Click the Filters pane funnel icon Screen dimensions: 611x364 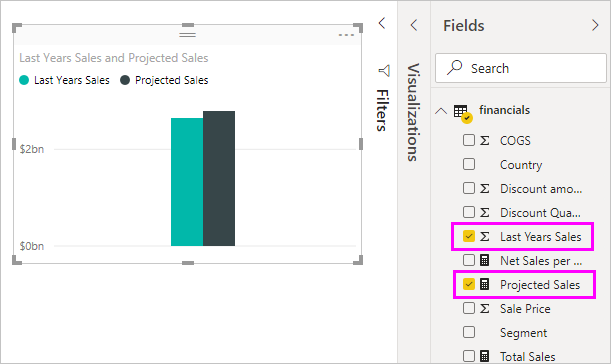coord(384,71)
